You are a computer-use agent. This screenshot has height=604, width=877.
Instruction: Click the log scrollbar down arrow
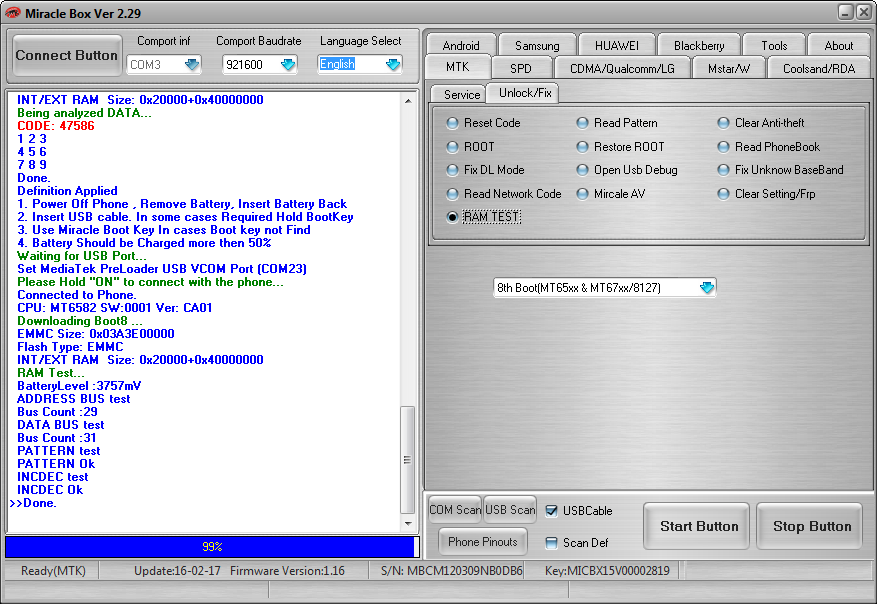(408, 524)
